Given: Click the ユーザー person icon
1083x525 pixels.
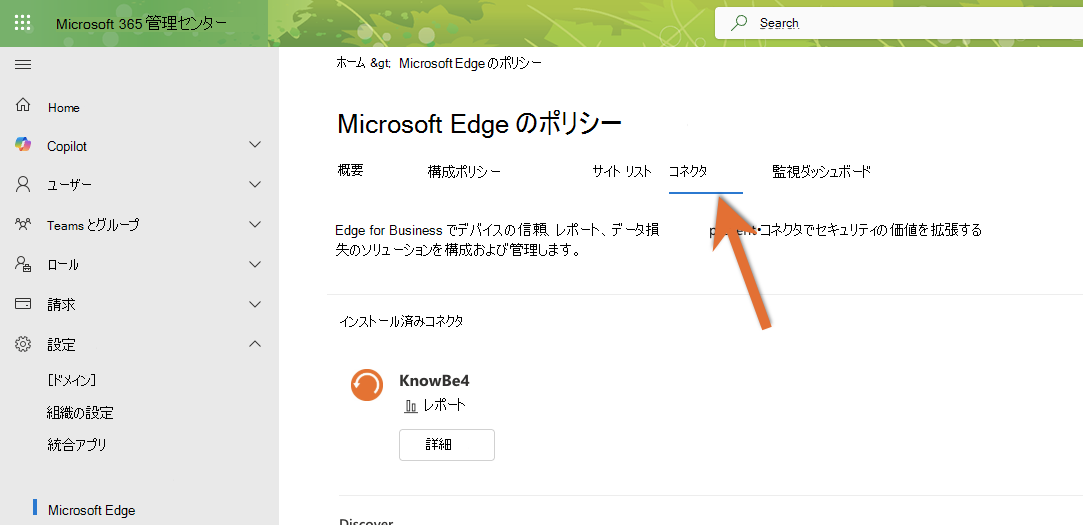Looking at the screenshot, I should [23, 184].
